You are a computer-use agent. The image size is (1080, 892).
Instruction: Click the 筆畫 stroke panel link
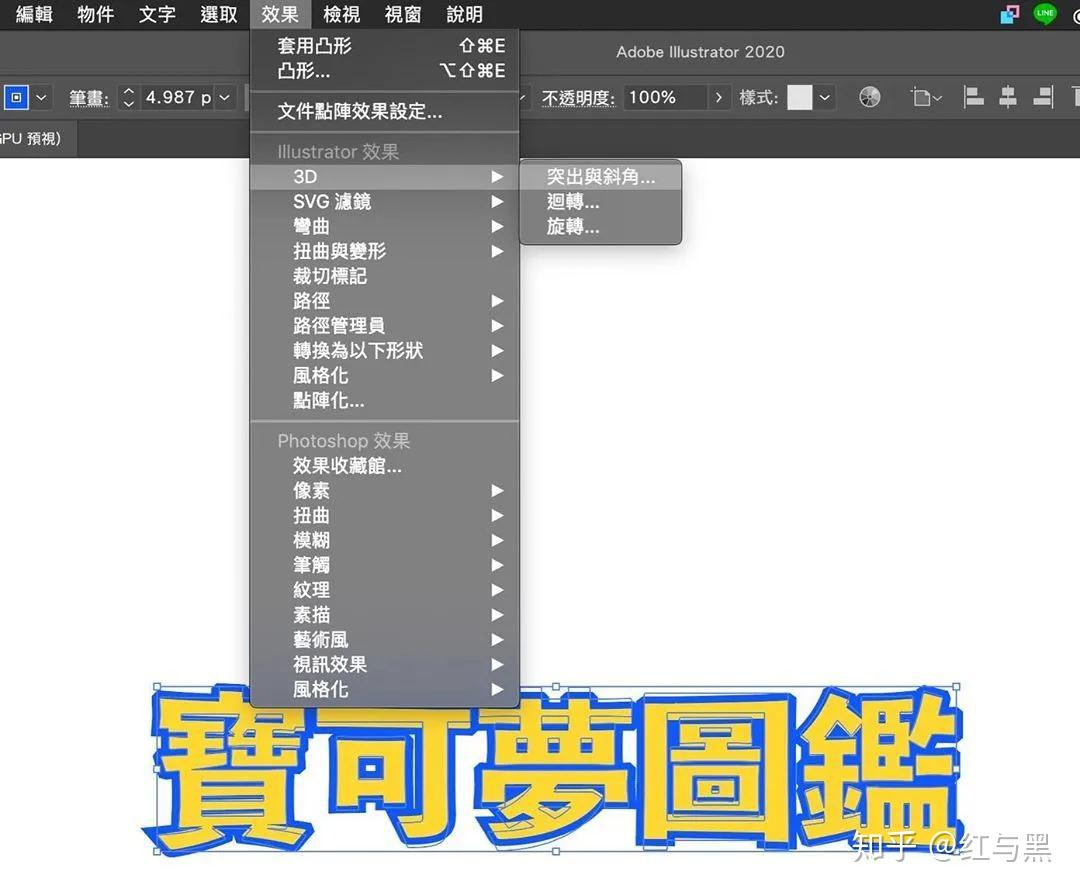(x=89, y=98)
